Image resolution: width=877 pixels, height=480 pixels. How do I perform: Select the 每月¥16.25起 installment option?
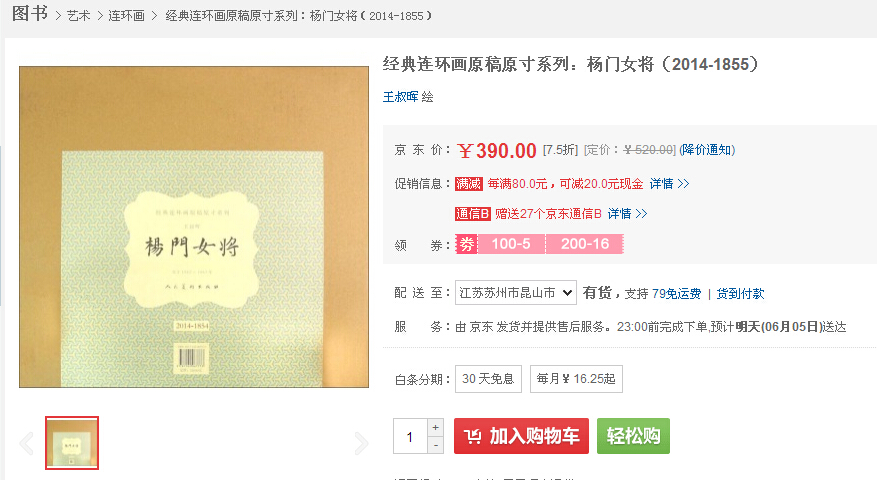(576, 379)
